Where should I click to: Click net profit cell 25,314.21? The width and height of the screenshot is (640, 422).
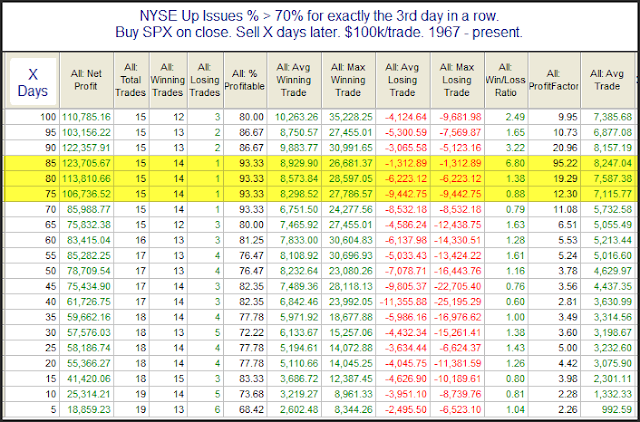88,394
